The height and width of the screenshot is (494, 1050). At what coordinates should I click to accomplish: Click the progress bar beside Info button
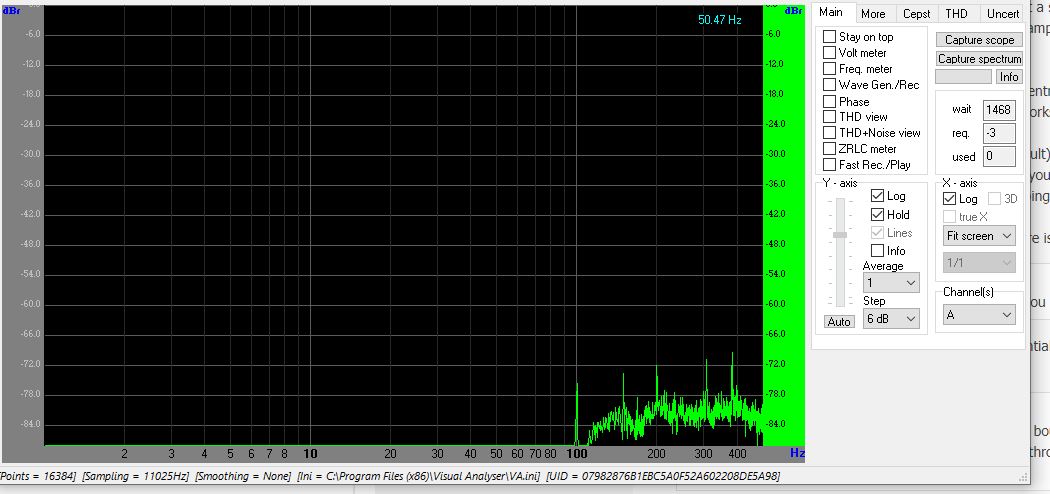(964, 77)
